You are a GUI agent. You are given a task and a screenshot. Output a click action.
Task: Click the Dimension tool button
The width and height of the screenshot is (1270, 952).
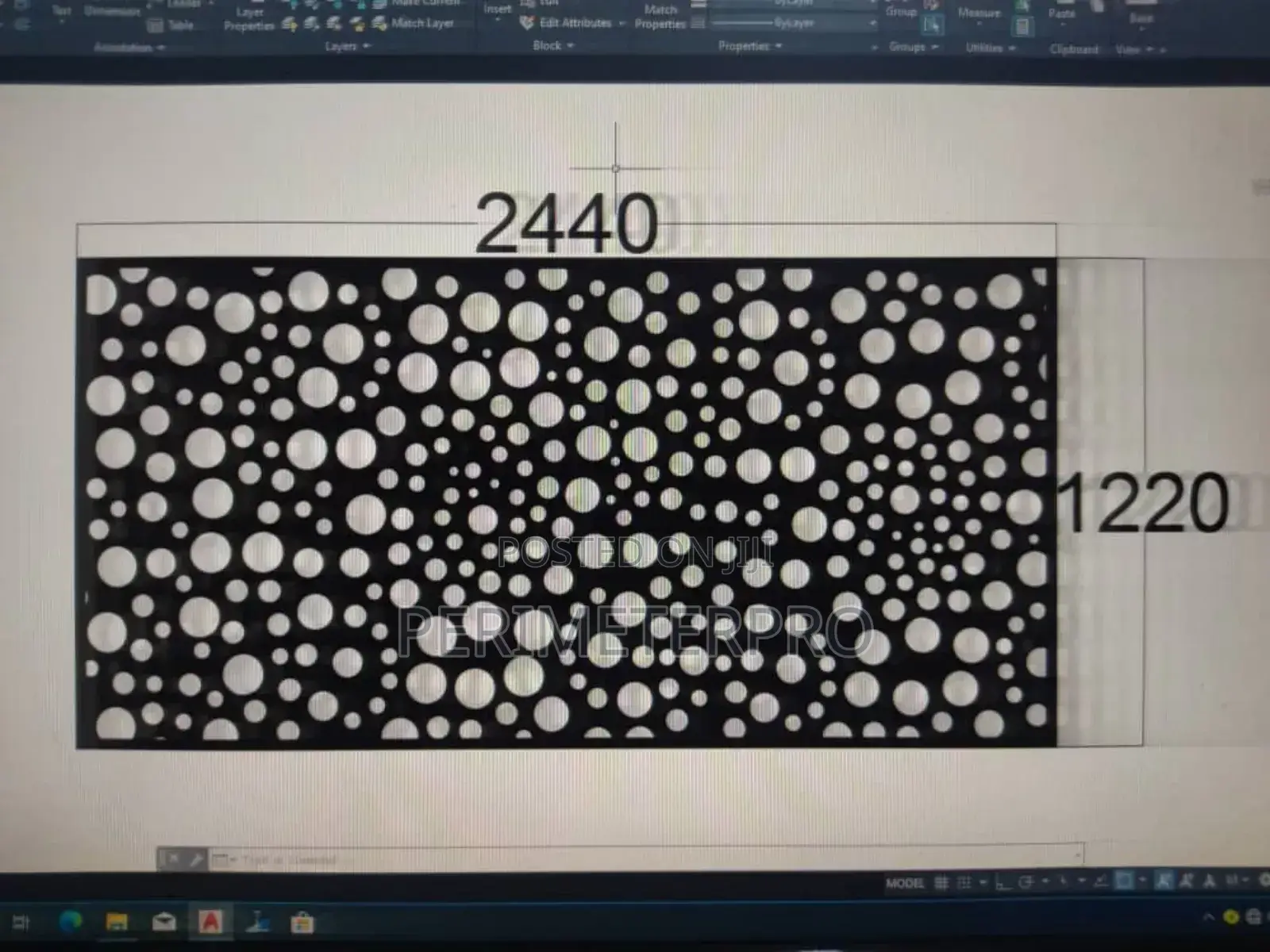click(112, 12)
